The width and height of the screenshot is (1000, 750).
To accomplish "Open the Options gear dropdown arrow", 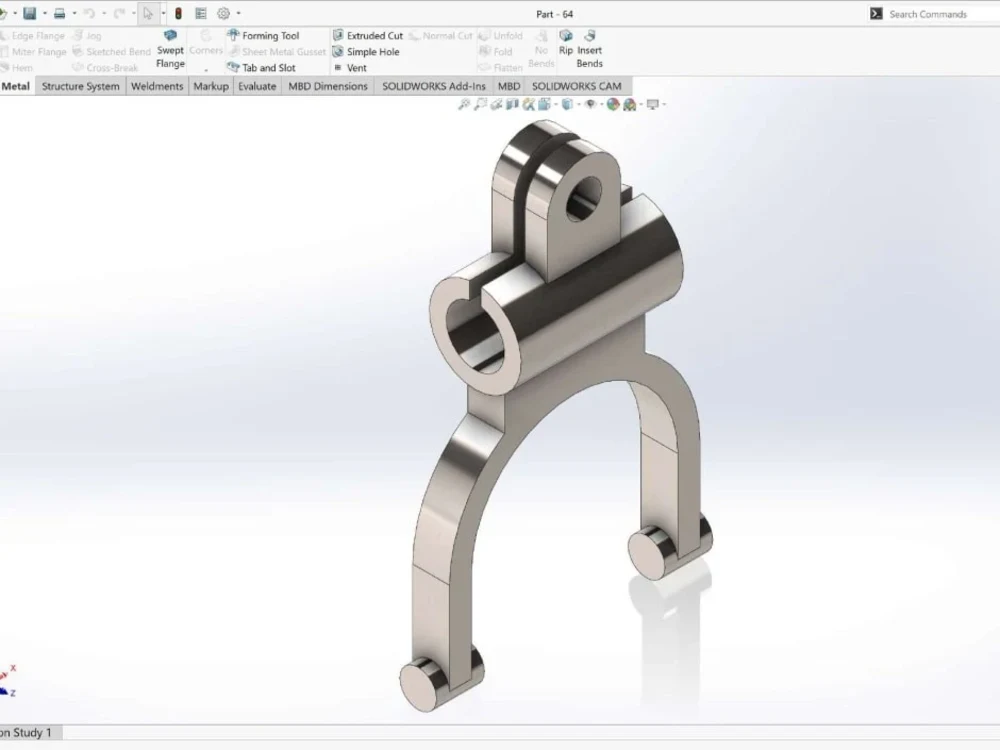I will (239, 13).
